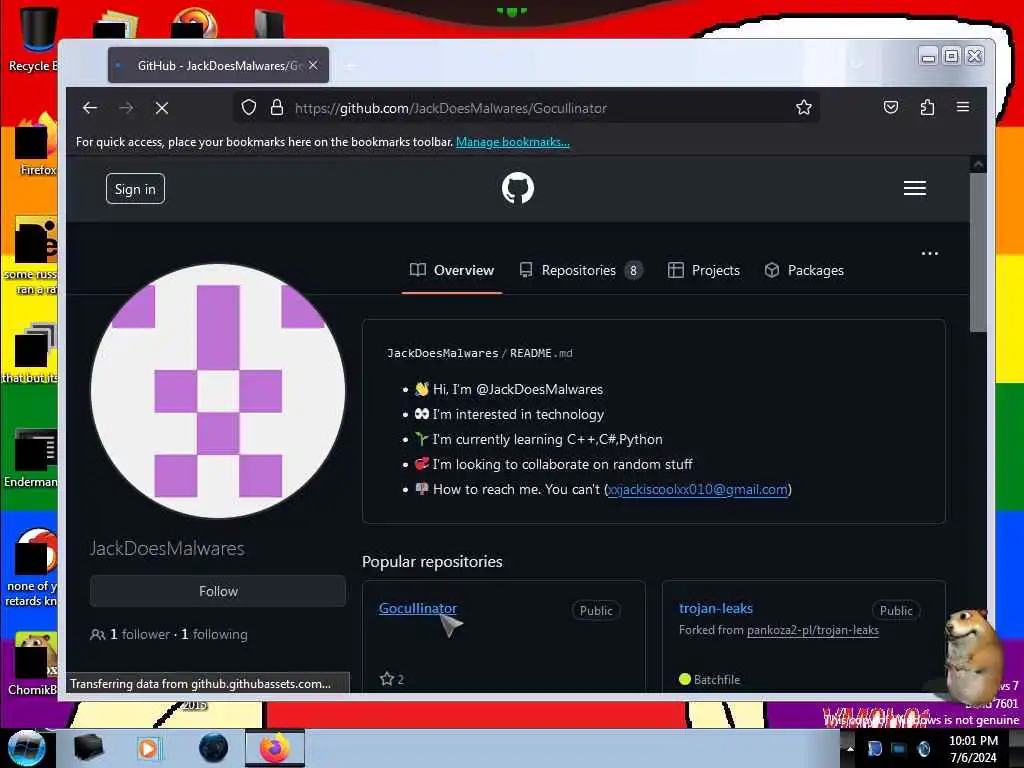Viewport: 1024px width, 768px height.
Task: Open the tracking protection shield icon
Action: pyautogui.click(x=249, y=107)
